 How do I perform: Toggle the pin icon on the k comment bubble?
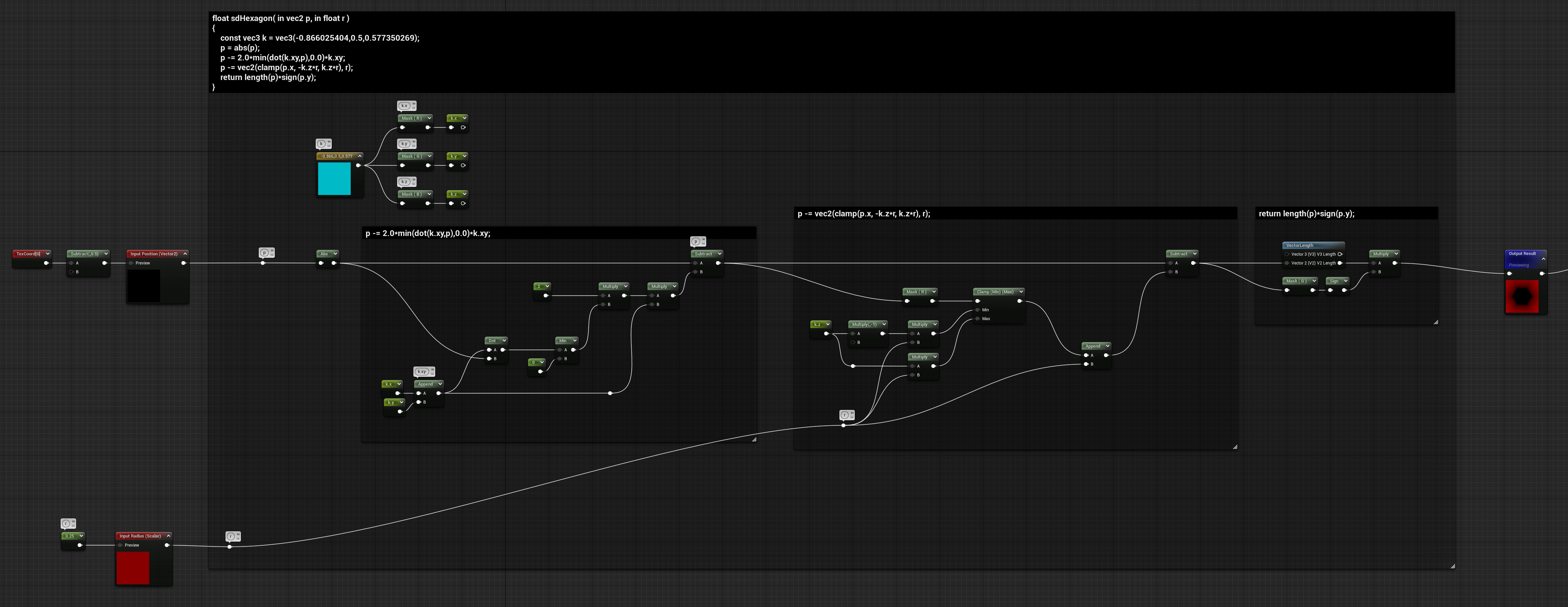point(329,142)
